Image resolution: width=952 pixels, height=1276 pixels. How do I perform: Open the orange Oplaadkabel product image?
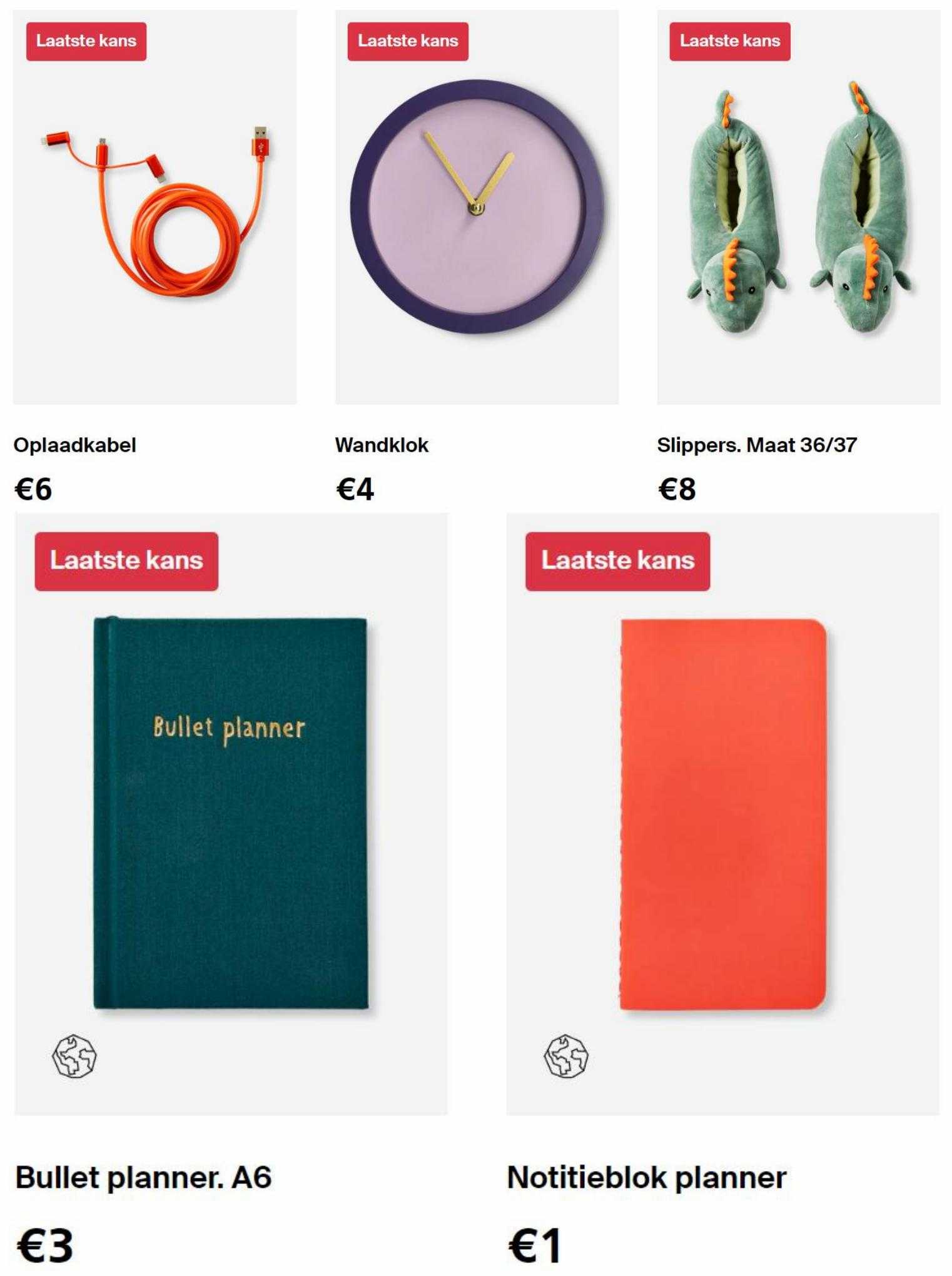click(155, 207)
